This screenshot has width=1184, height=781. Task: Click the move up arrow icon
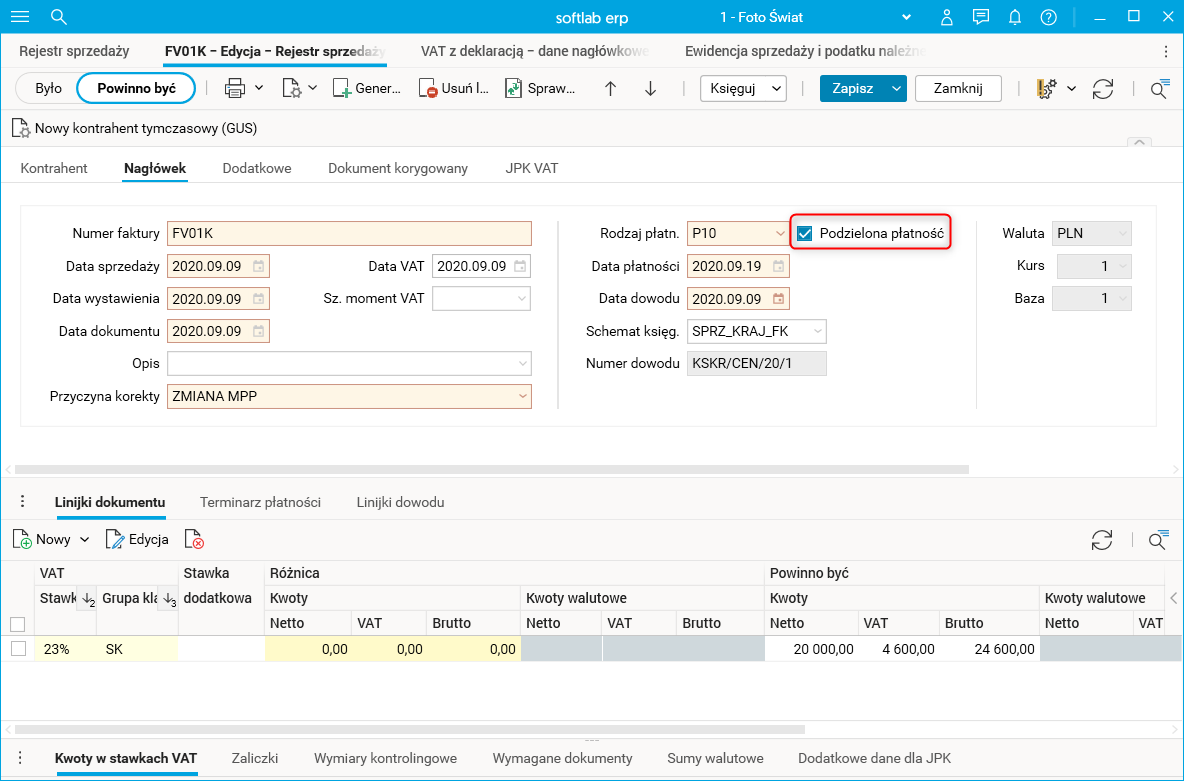(611, 88)
